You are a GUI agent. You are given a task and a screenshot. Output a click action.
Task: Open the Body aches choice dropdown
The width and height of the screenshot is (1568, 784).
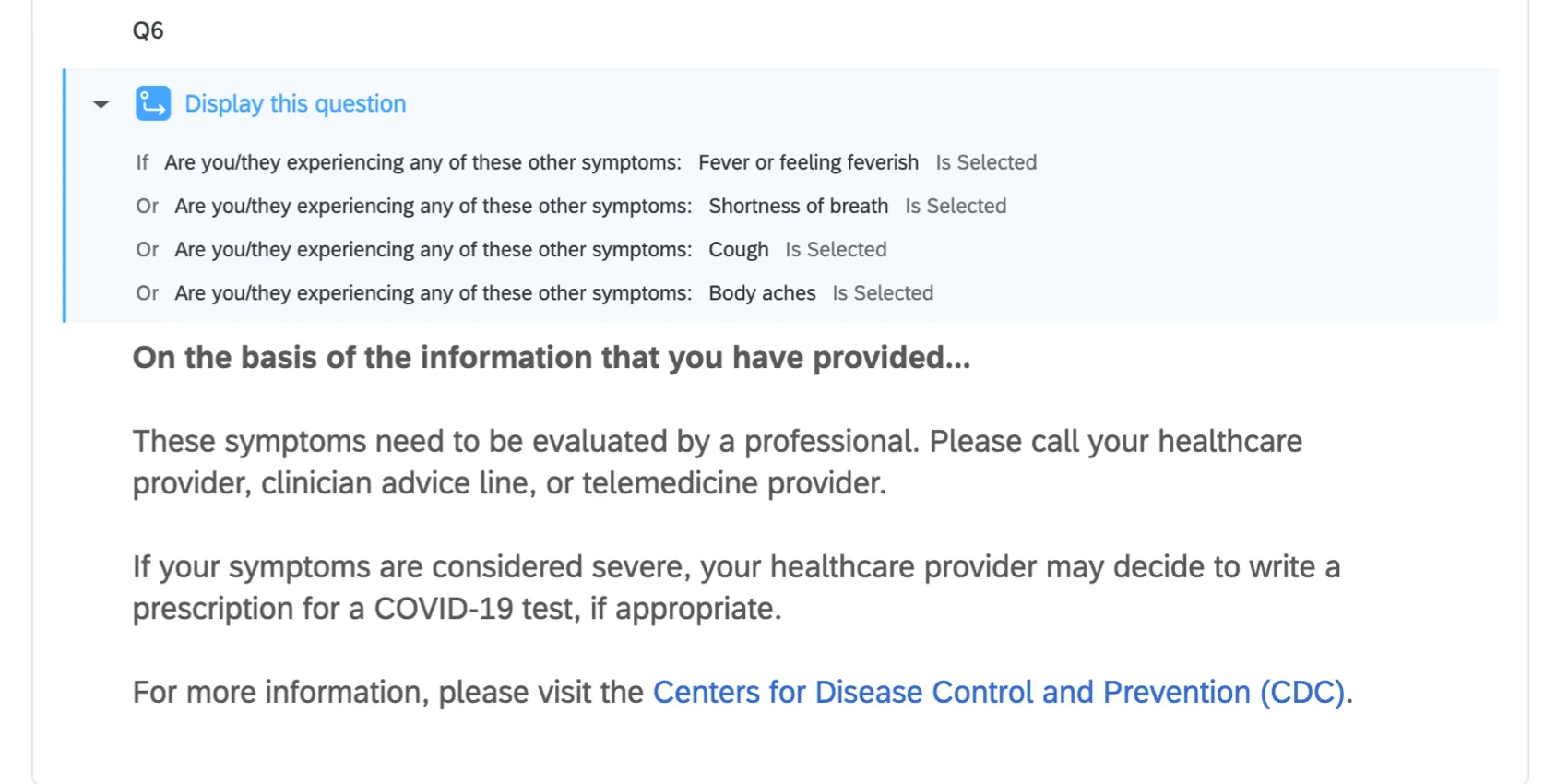[x=763, y=292]
